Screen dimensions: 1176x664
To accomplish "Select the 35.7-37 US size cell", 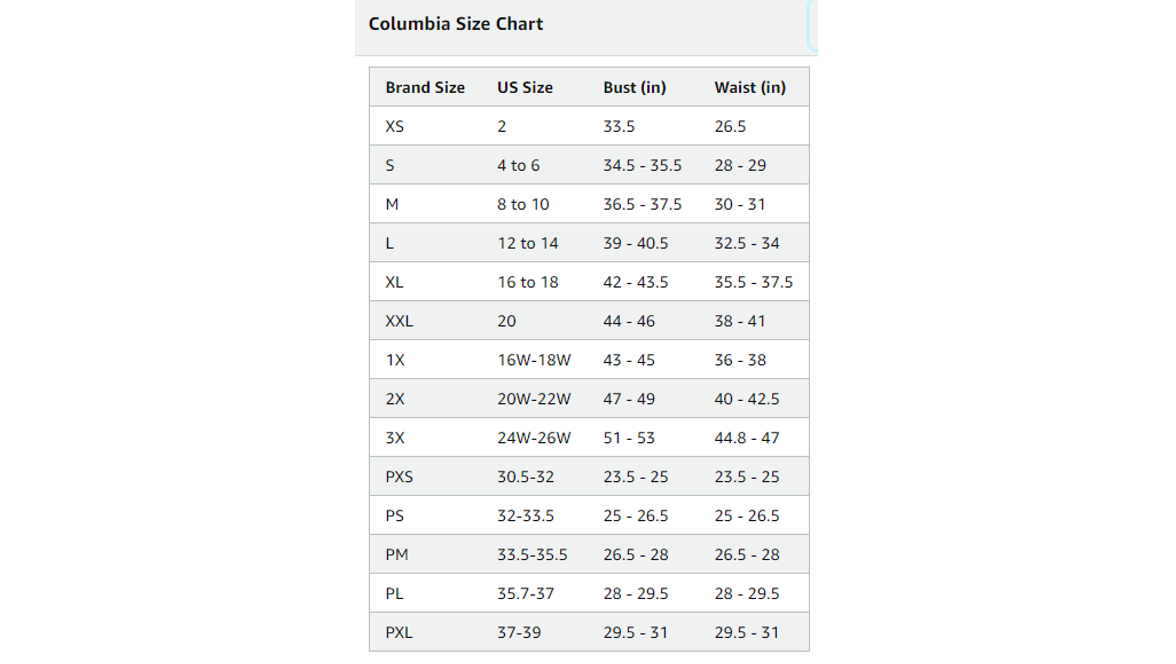I will pos(526,595).
